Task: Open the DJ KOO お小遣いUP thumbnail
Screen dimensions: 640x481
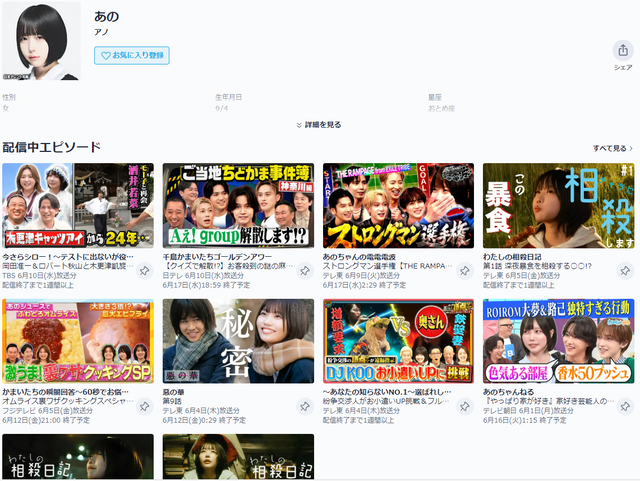Action: click(398, 341)
